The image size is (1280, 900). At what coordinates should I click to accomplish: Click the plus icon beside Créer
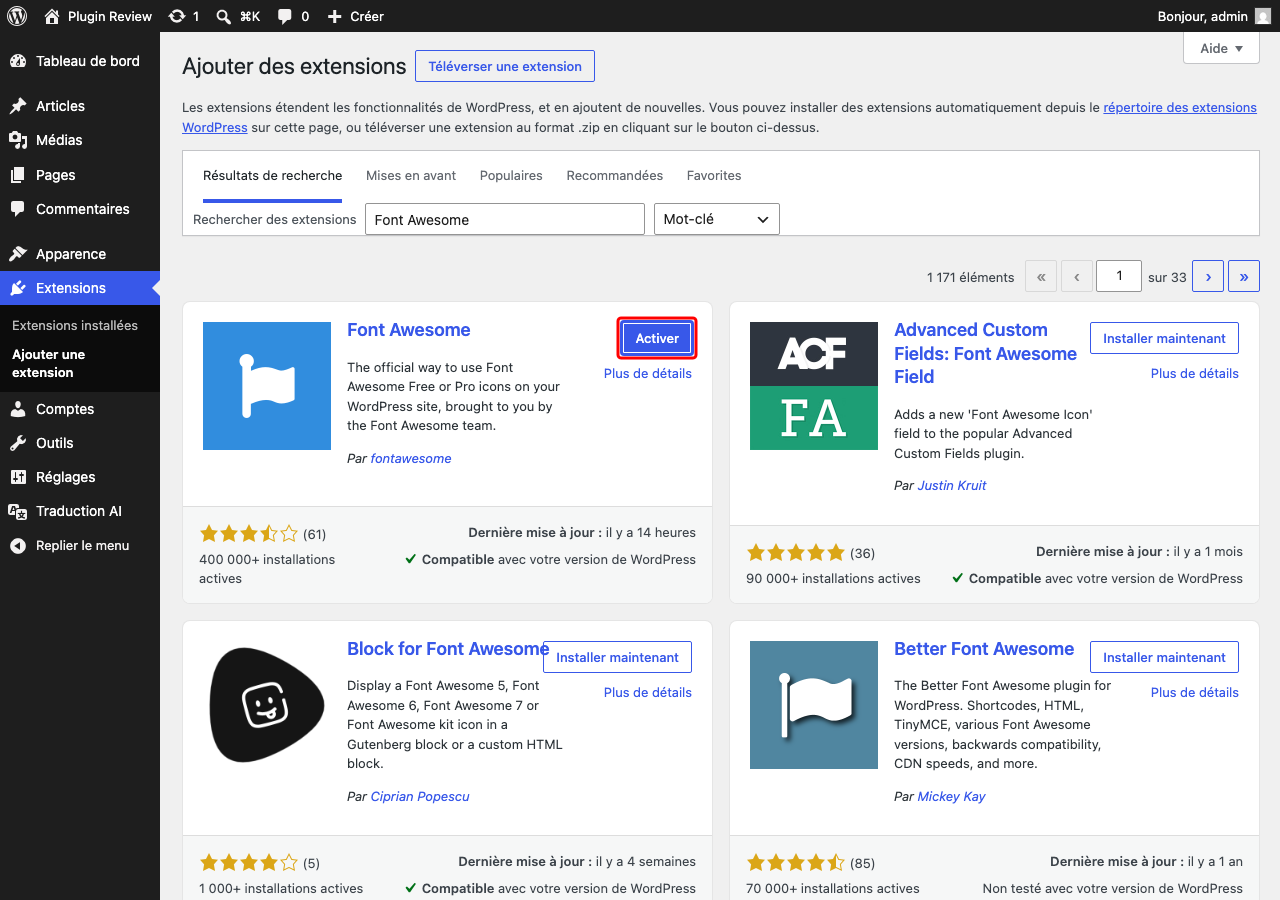tap(335, 16)
